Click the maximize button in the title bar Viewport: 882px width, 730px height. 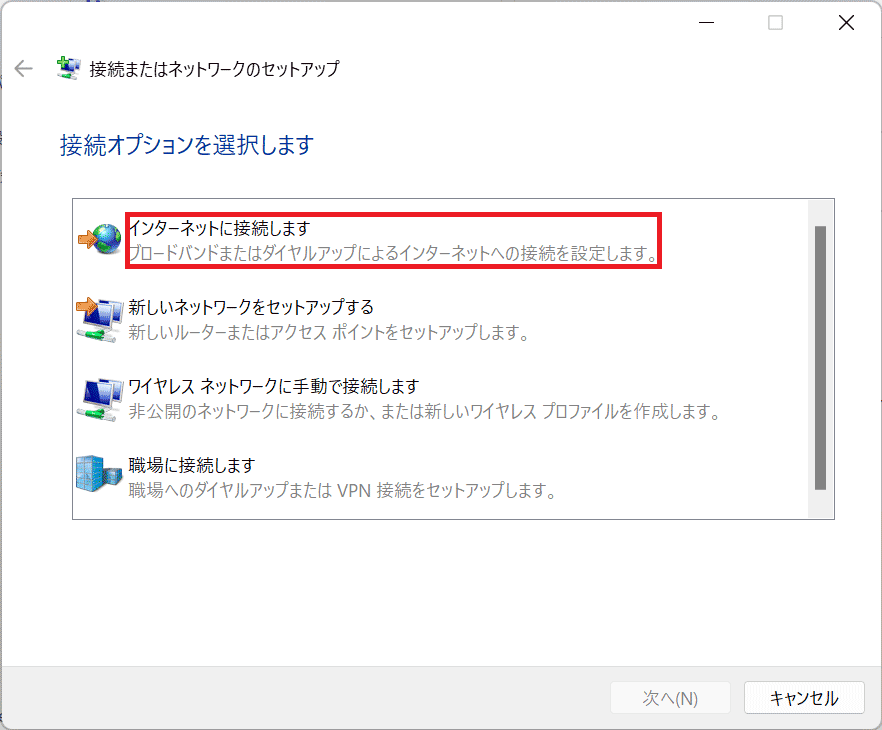[775, 23]
